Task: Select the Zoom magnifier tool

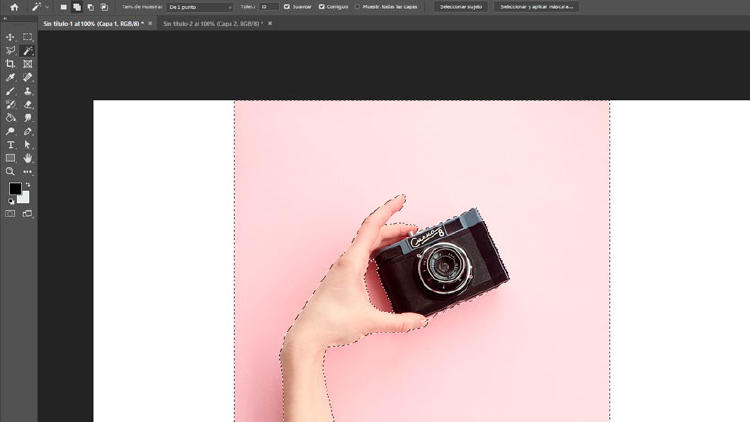Action: point(11,172)
